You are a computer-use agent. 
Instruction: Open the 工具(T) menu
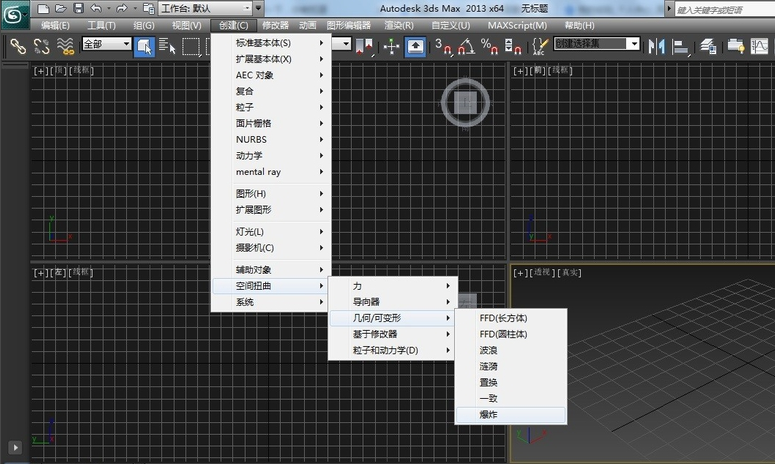[x=101, y=25]
